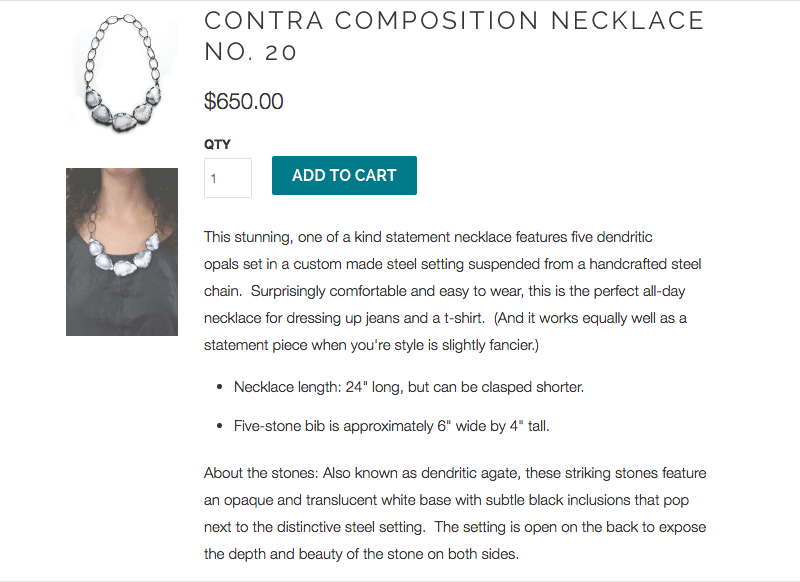This screenshot has height=582, width=800.
Task: Click the QTY label
Action: 217,144
